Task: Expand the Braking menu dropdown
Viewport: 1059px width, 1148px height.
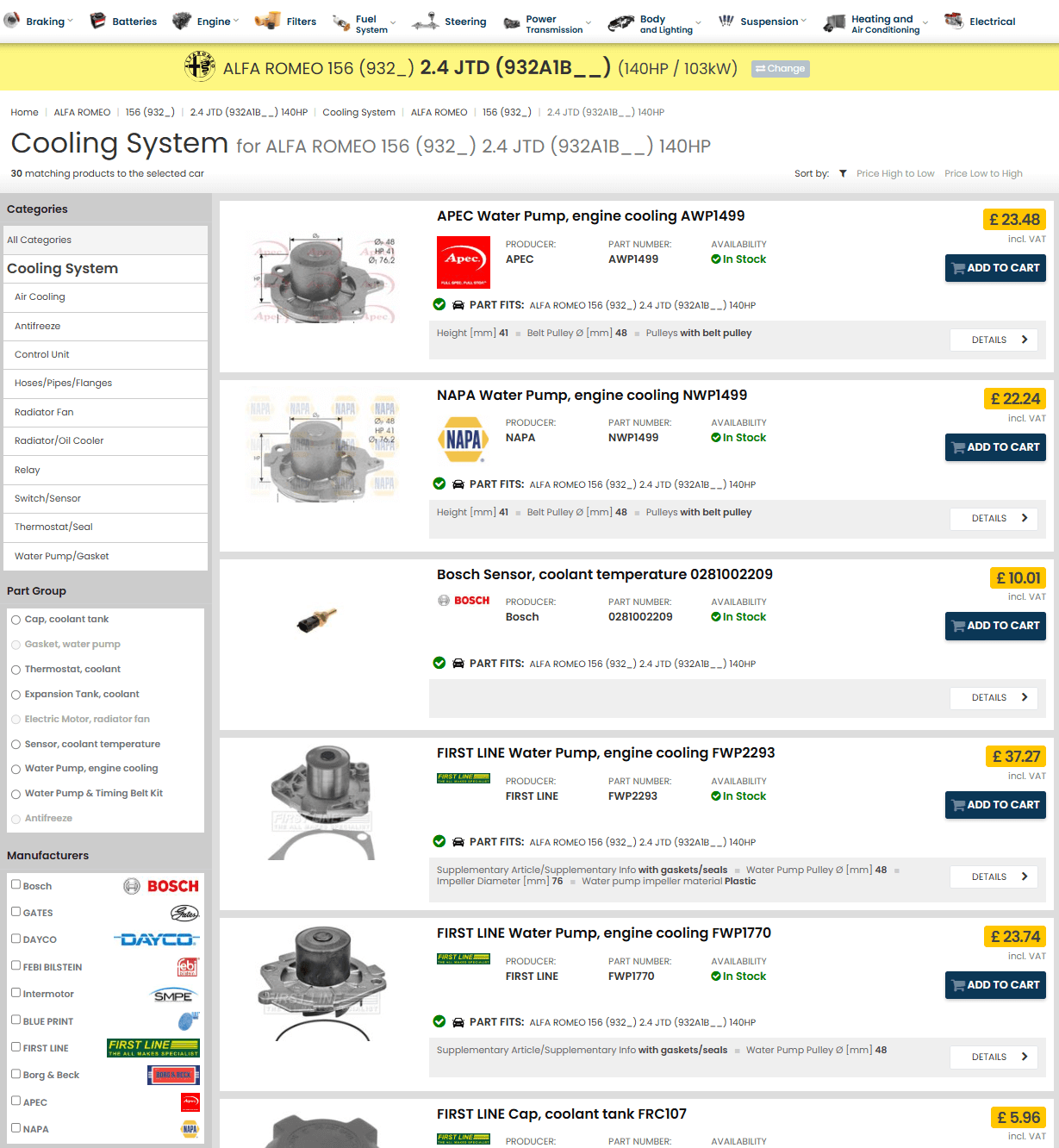Action: [x=71, y=21]
